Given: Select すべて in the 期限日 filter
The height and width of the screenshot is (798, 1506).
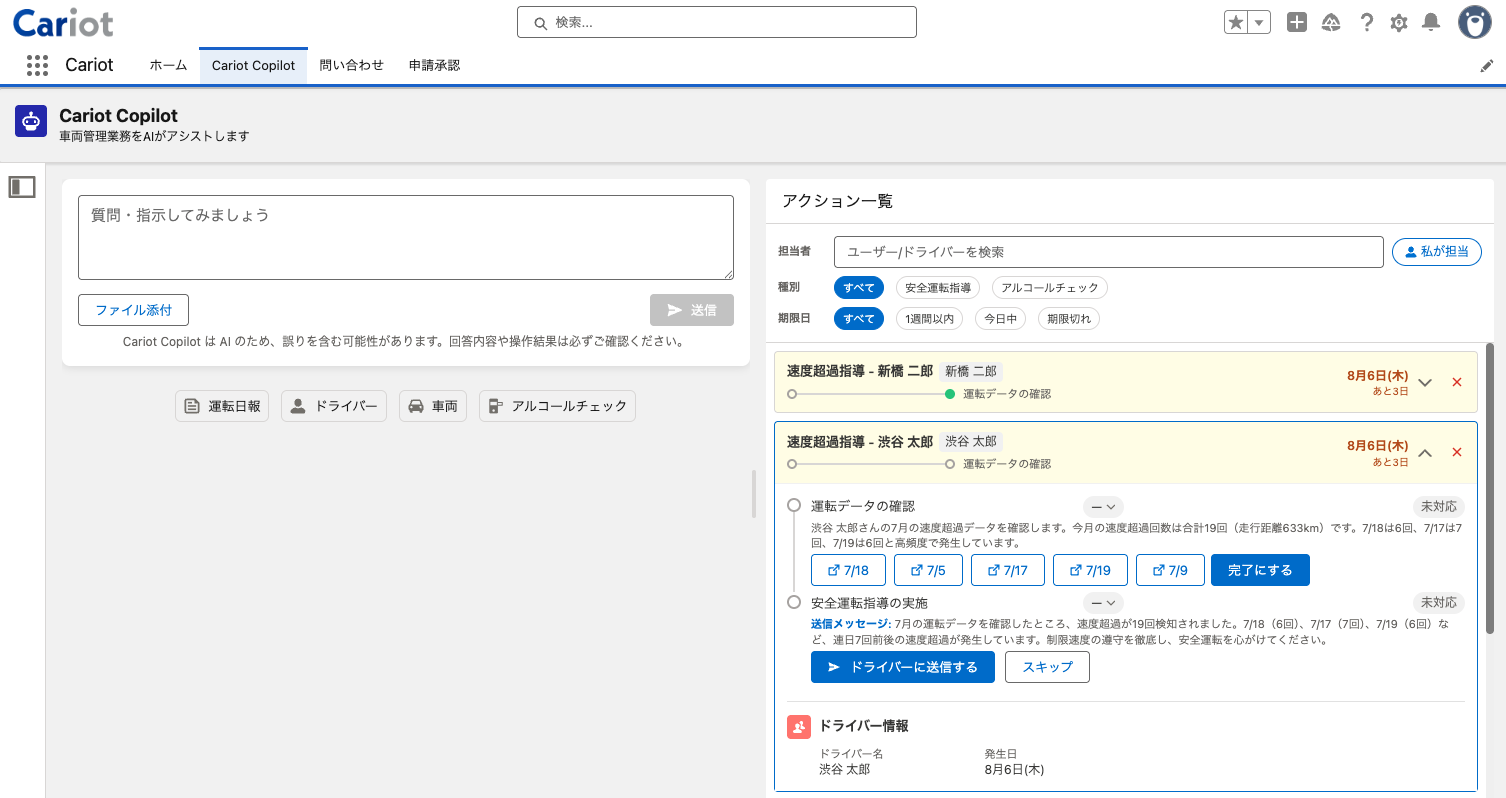Looking at the screenshot, I should pyautogui.click(x=859, y=319).
